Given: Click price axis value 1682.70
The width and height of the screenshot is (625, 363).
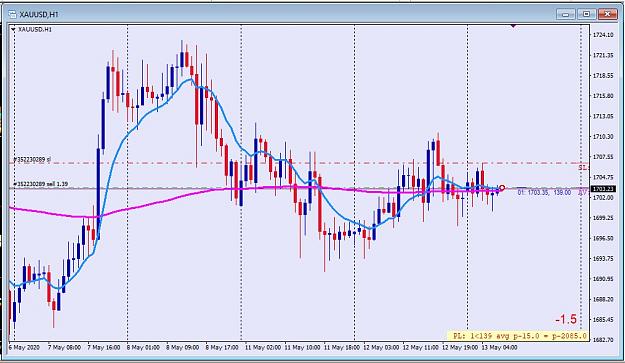Looking at the screenshot, I should point(603,340).
